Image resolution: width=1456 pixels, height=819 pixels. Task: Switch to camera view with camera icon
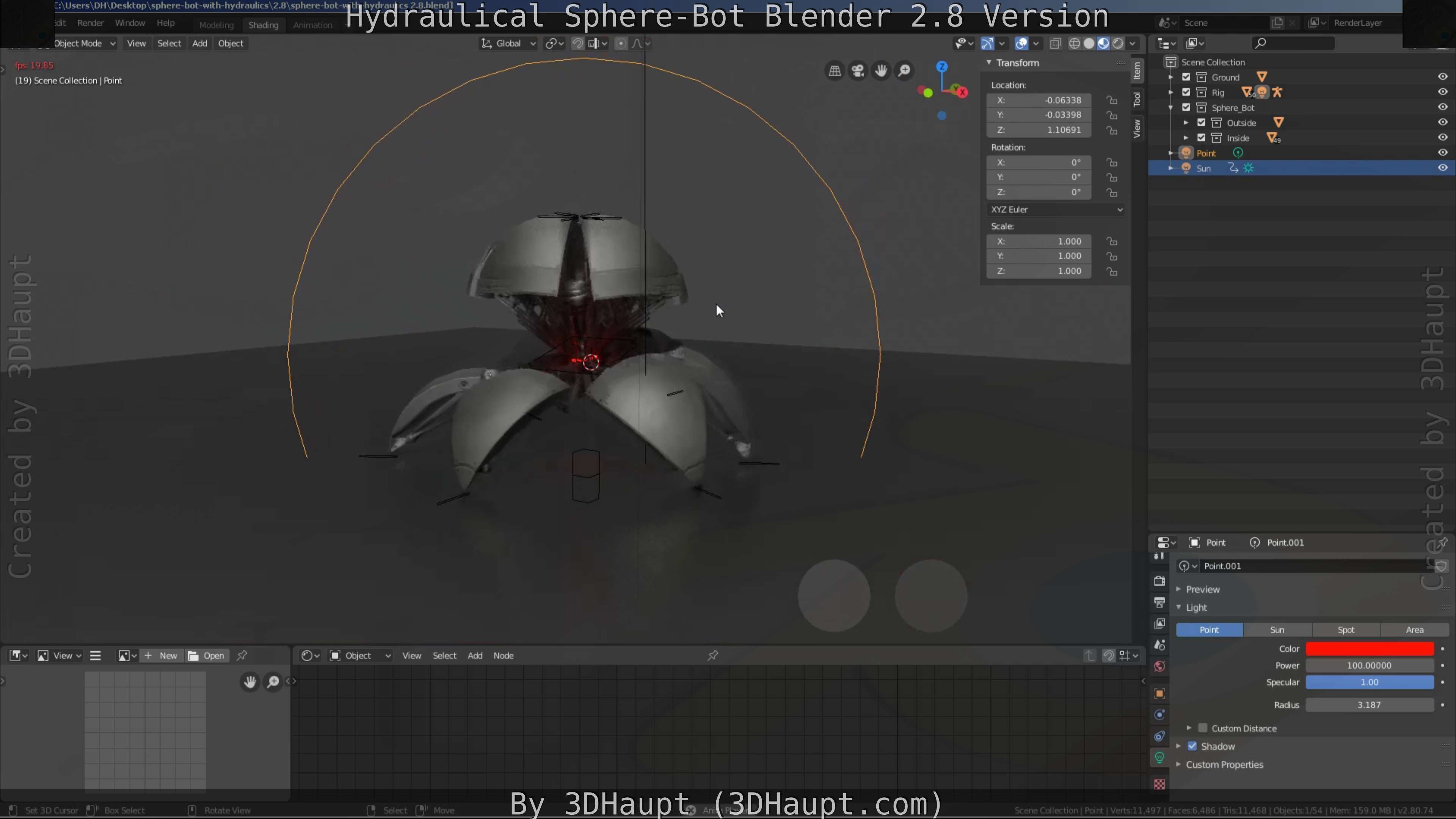[x=857, y=71]
